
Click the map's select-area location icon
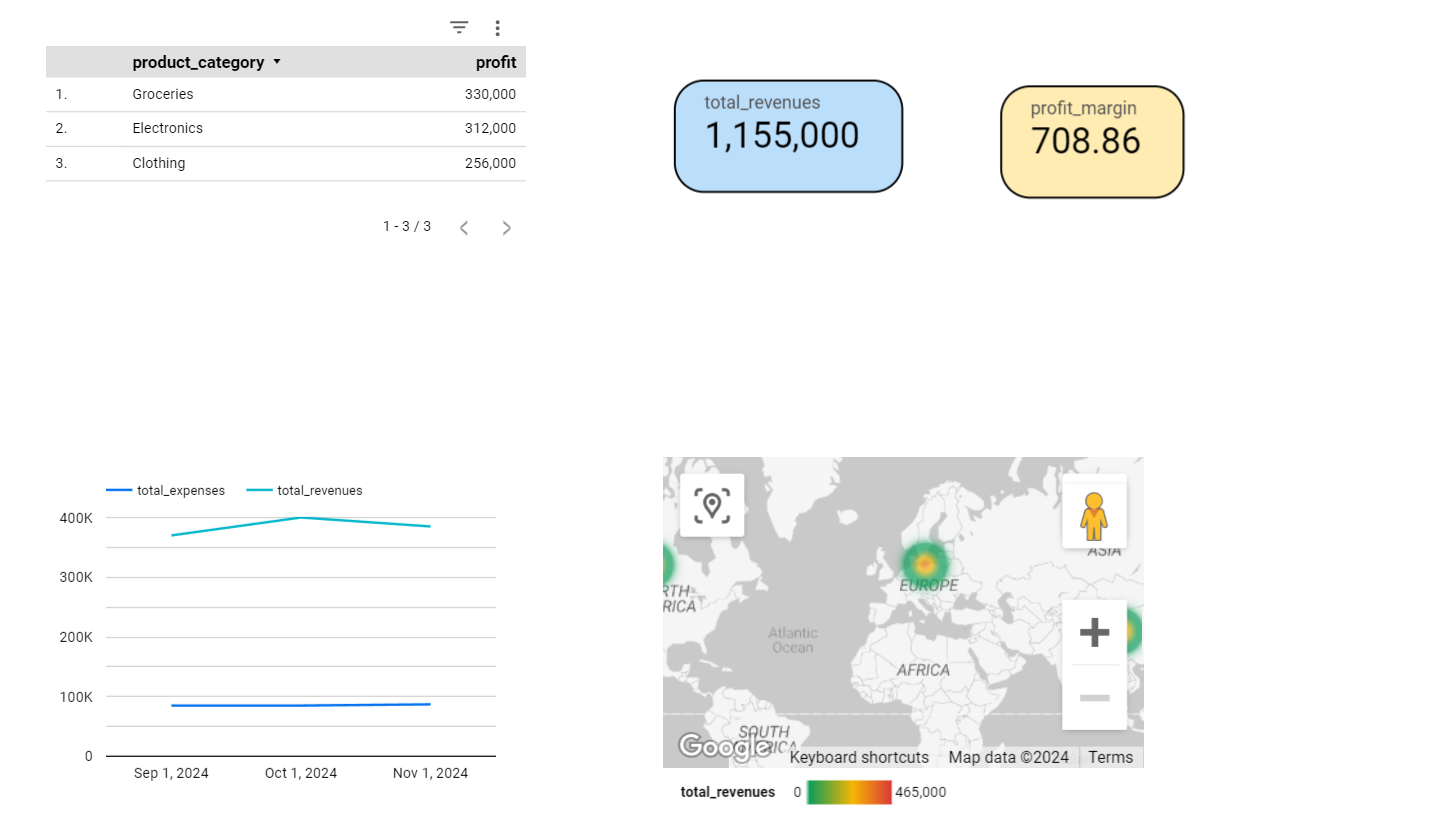point(712,505)
